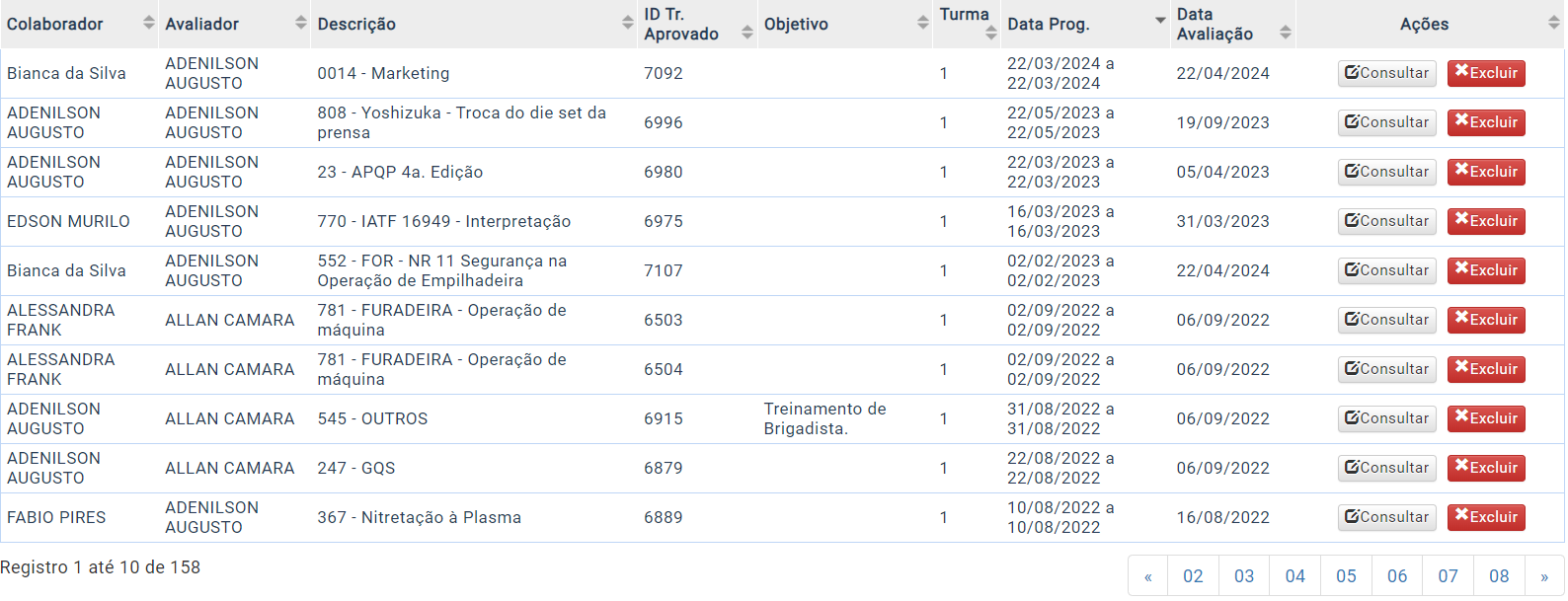Go to previous pages with « arrow

coord(1148,576)
